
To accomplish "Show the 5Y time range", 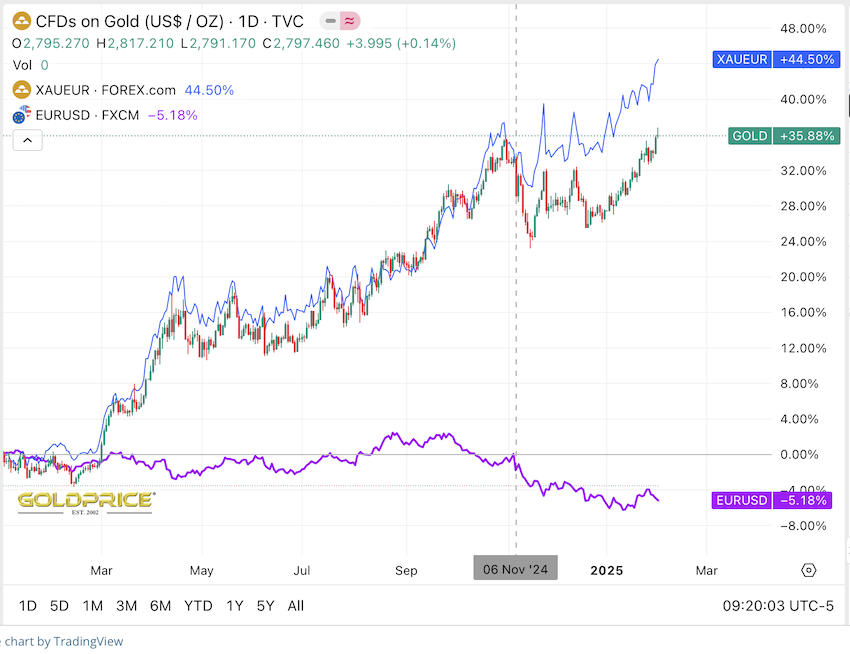I will 265,605.
